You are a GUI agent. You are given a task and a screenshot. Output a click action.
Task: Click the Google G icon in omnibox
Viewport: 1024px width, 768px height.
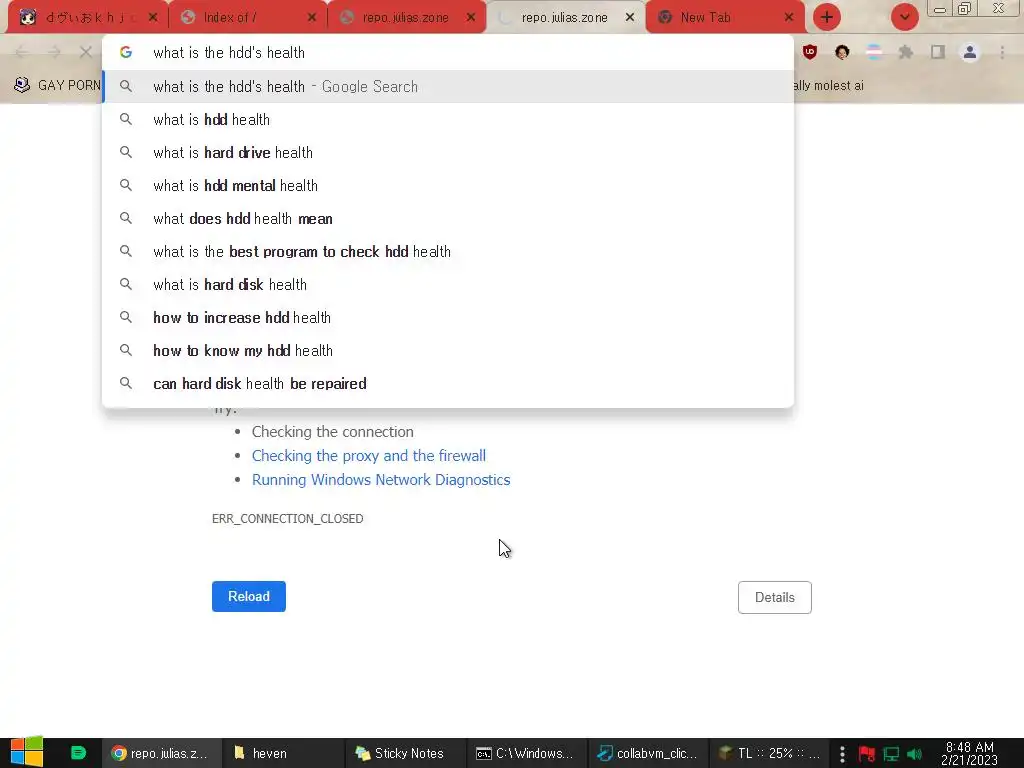click(x=126, y=52)
